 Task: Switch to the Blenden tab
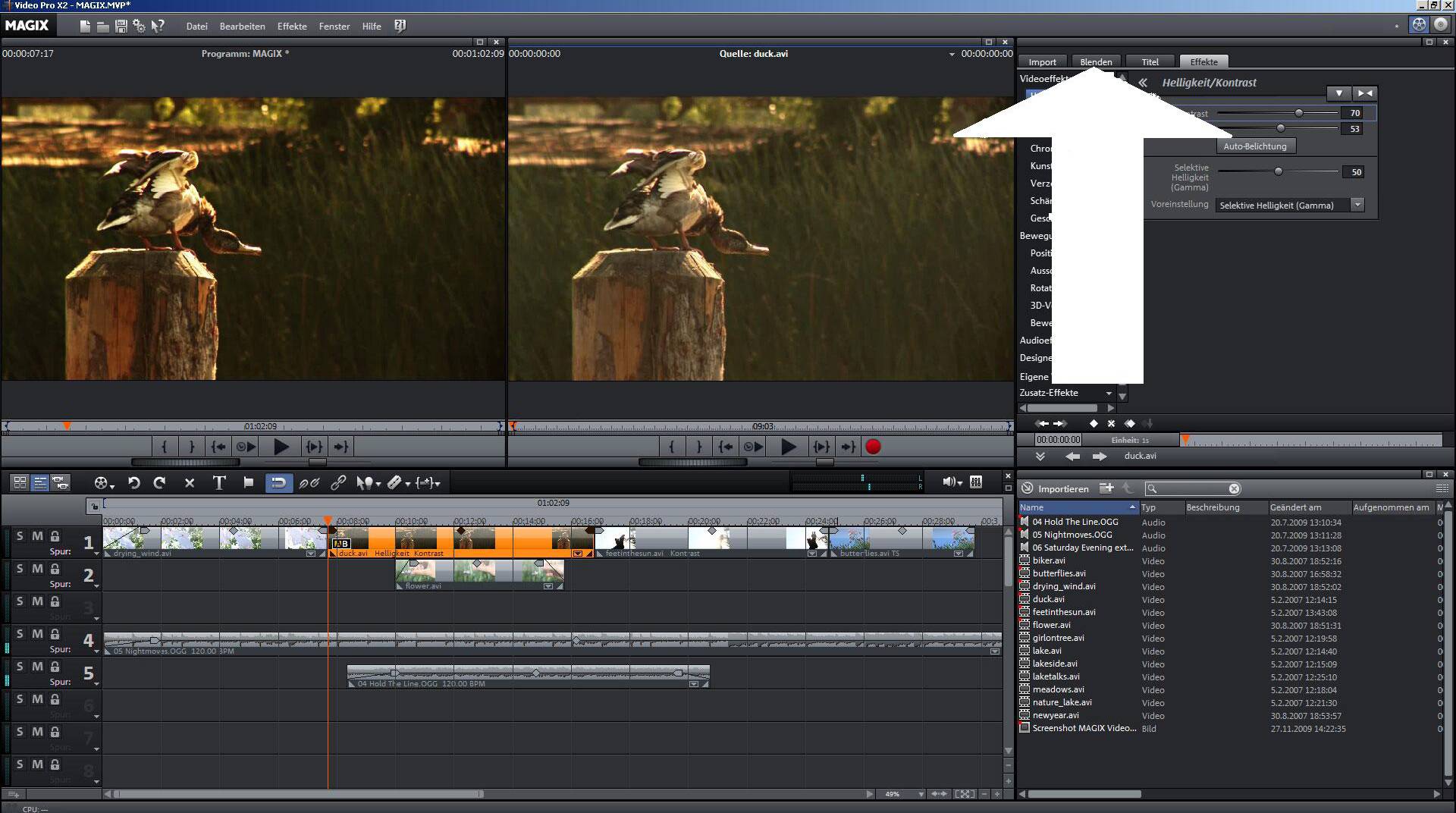(x=1096, y=62)
